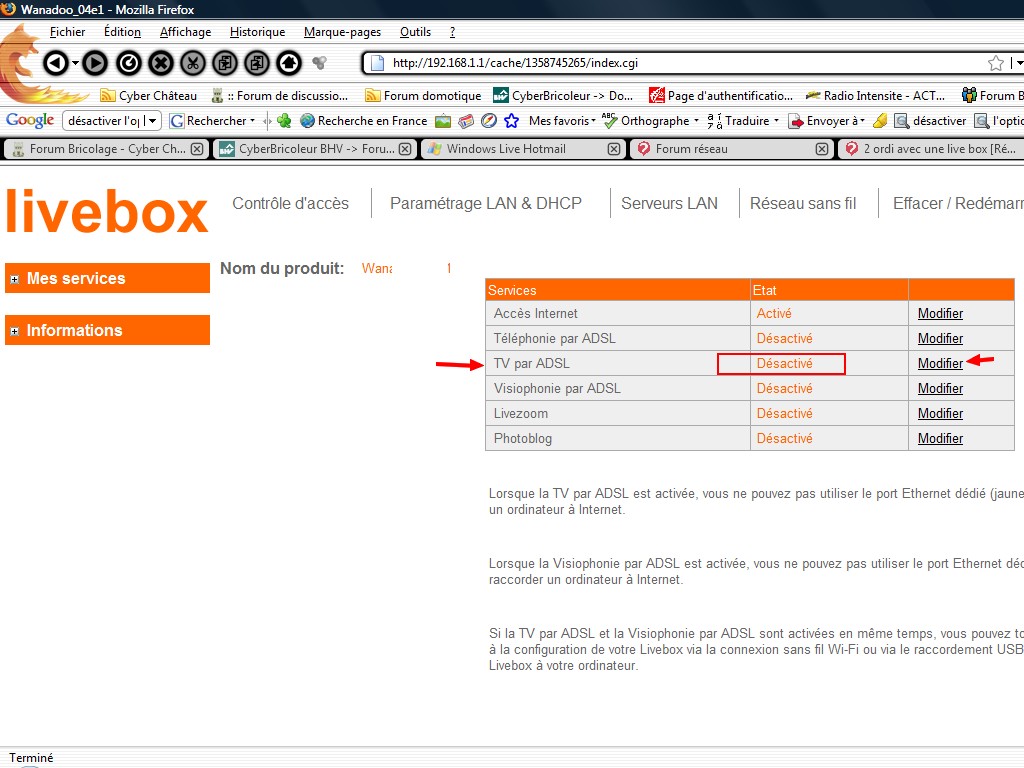The width and height of the screenshot is (1024, 768).
Task: Open the Envoyer à dropdown
Action: click(827, 121)
